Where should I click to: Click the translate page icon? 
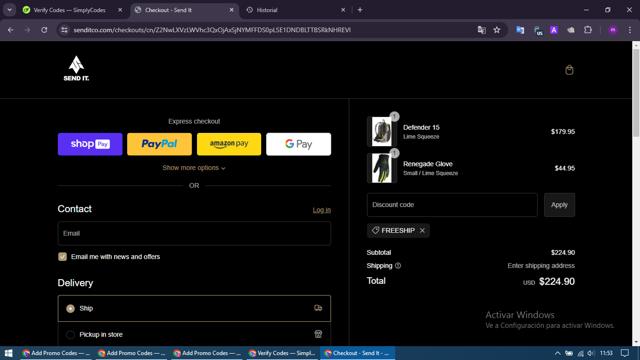pyautogui.click(x=482, y=30)
